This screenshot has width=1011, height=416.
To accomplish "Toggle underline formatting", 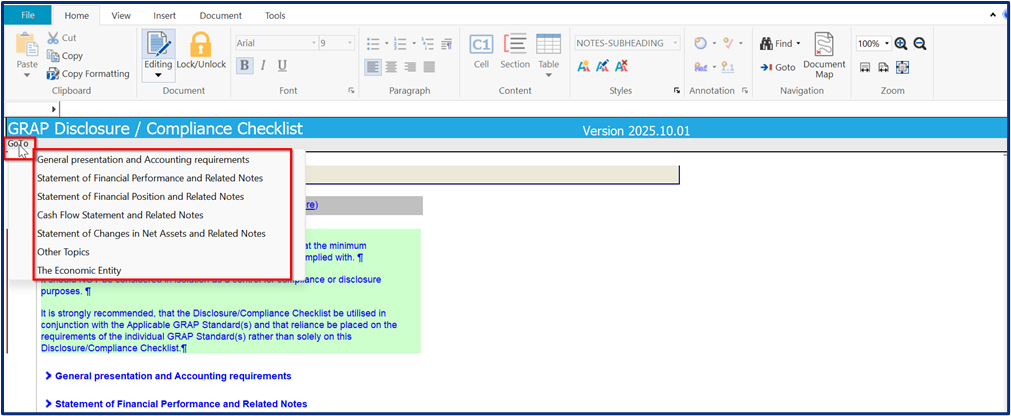I will 282,65.
